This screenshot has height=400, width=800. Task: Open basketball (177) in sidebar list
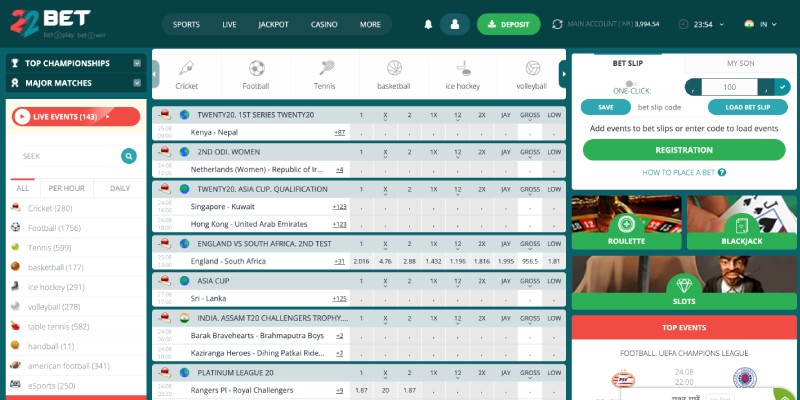[76, 267]
